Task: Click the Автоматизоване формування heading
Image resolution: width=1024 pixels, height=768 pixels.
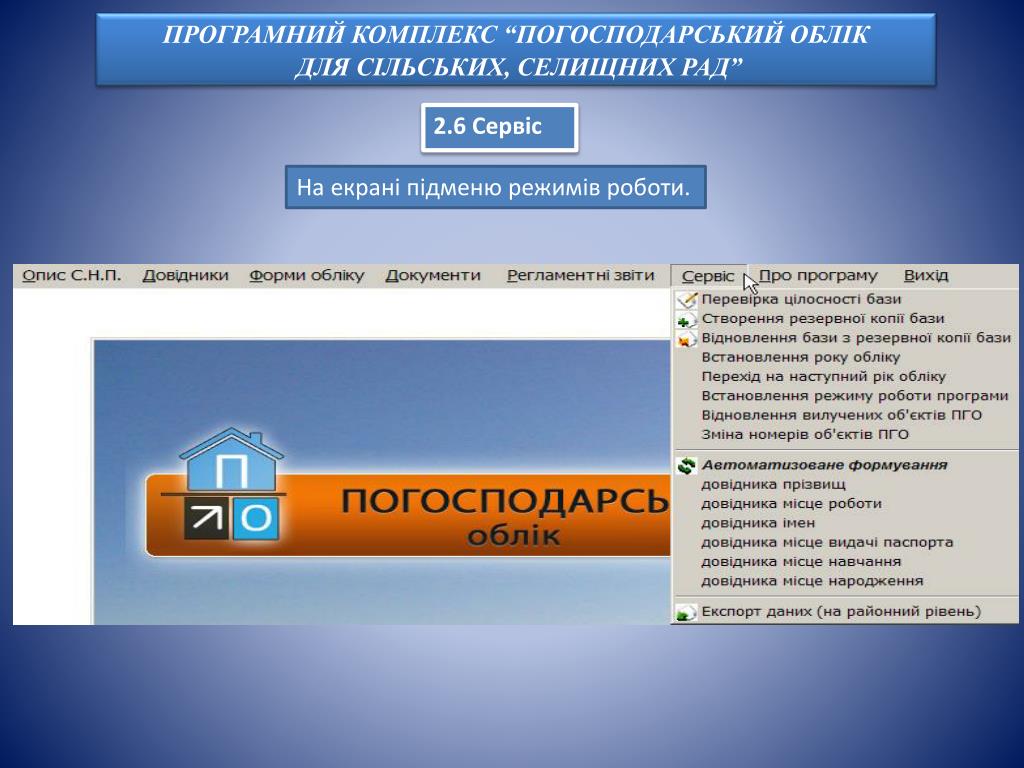Action: coord(824,465)
